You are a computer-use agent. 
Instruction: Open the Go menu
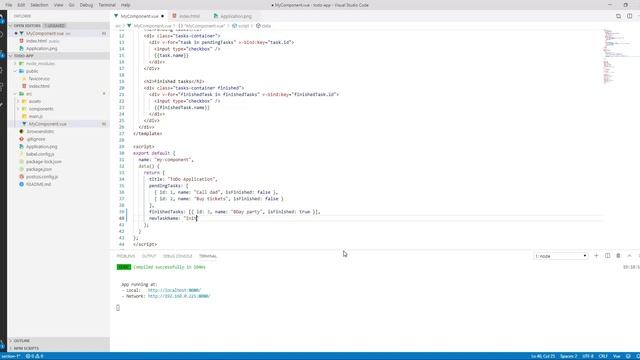click(x=71, y=5)
